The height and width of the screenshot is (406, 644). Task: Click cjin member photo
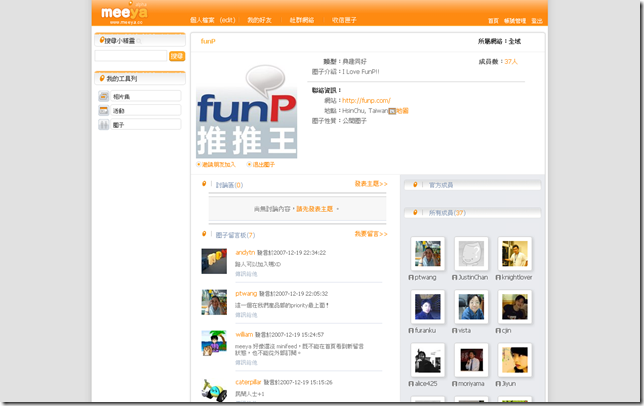click(x=515, y=307)
